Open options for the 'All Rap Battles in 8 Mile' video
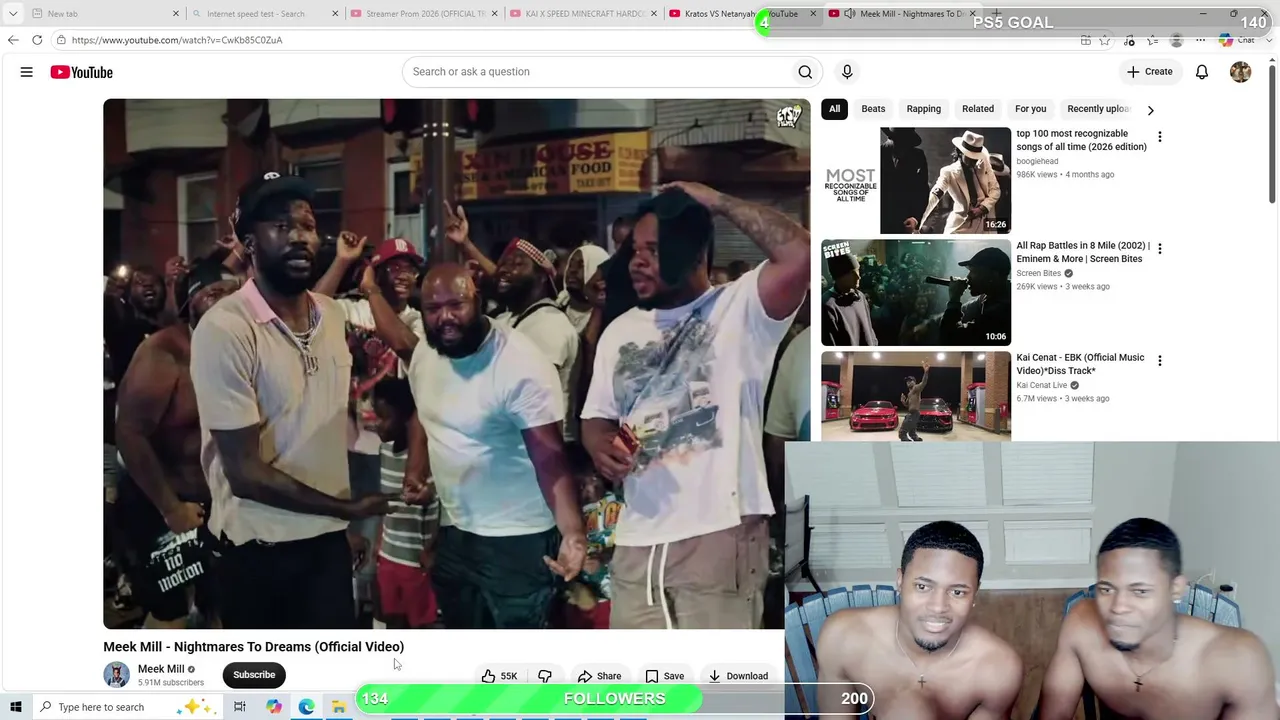The image size is (1280, 720). coord(1160,248)
